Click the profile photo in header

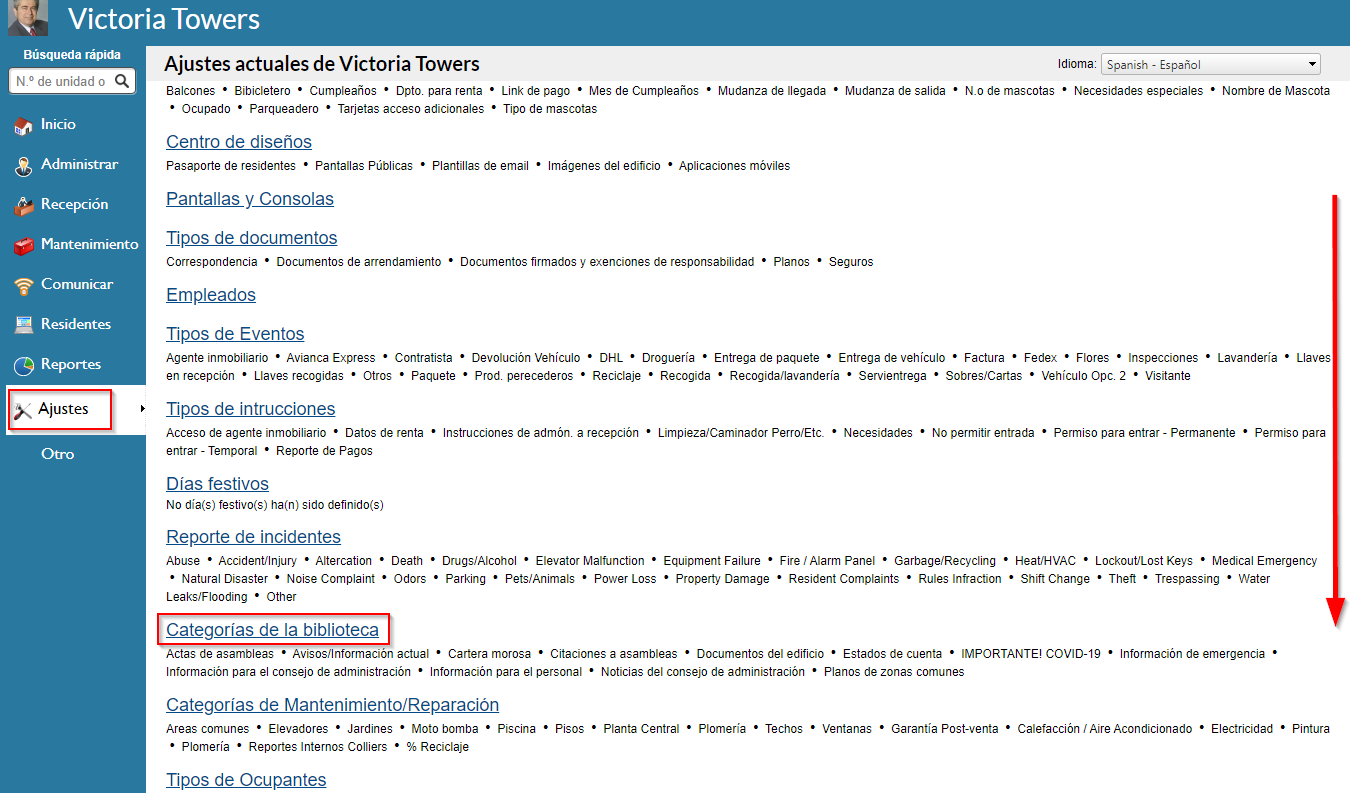pos(28,18)
